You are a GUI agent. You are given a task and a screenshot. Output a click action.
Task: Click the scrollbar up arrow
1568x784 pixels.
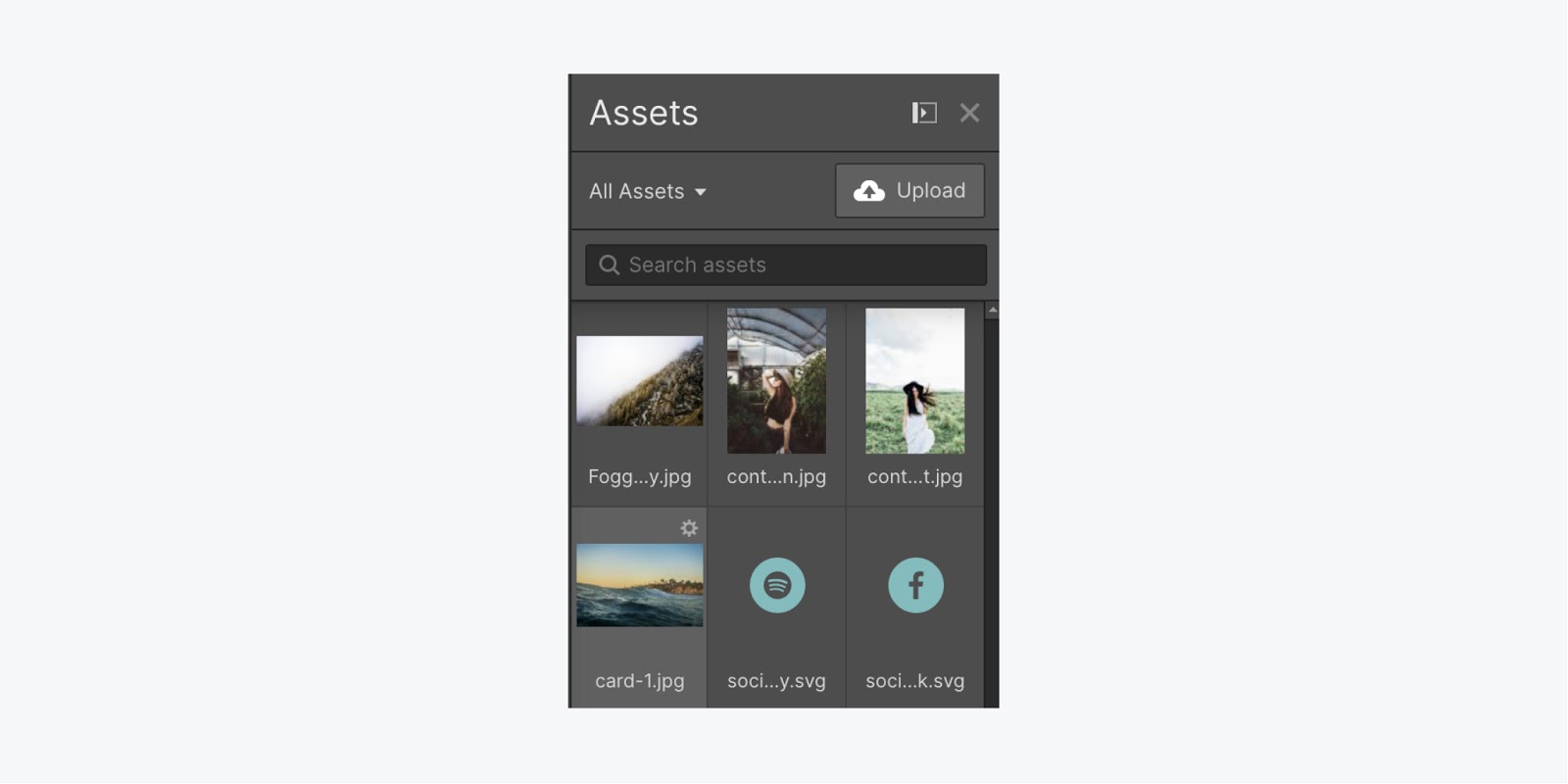(992, 310)
